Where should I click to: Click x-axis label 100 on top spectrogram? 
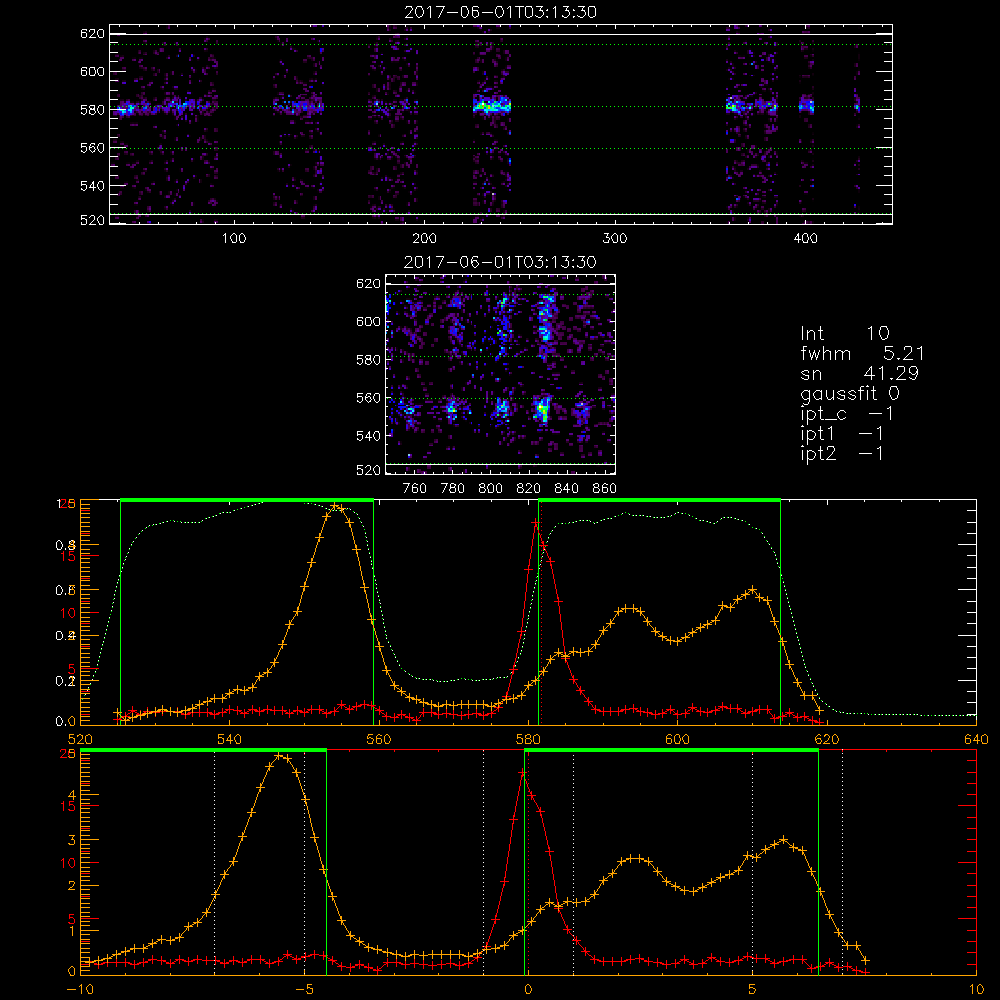234,239
